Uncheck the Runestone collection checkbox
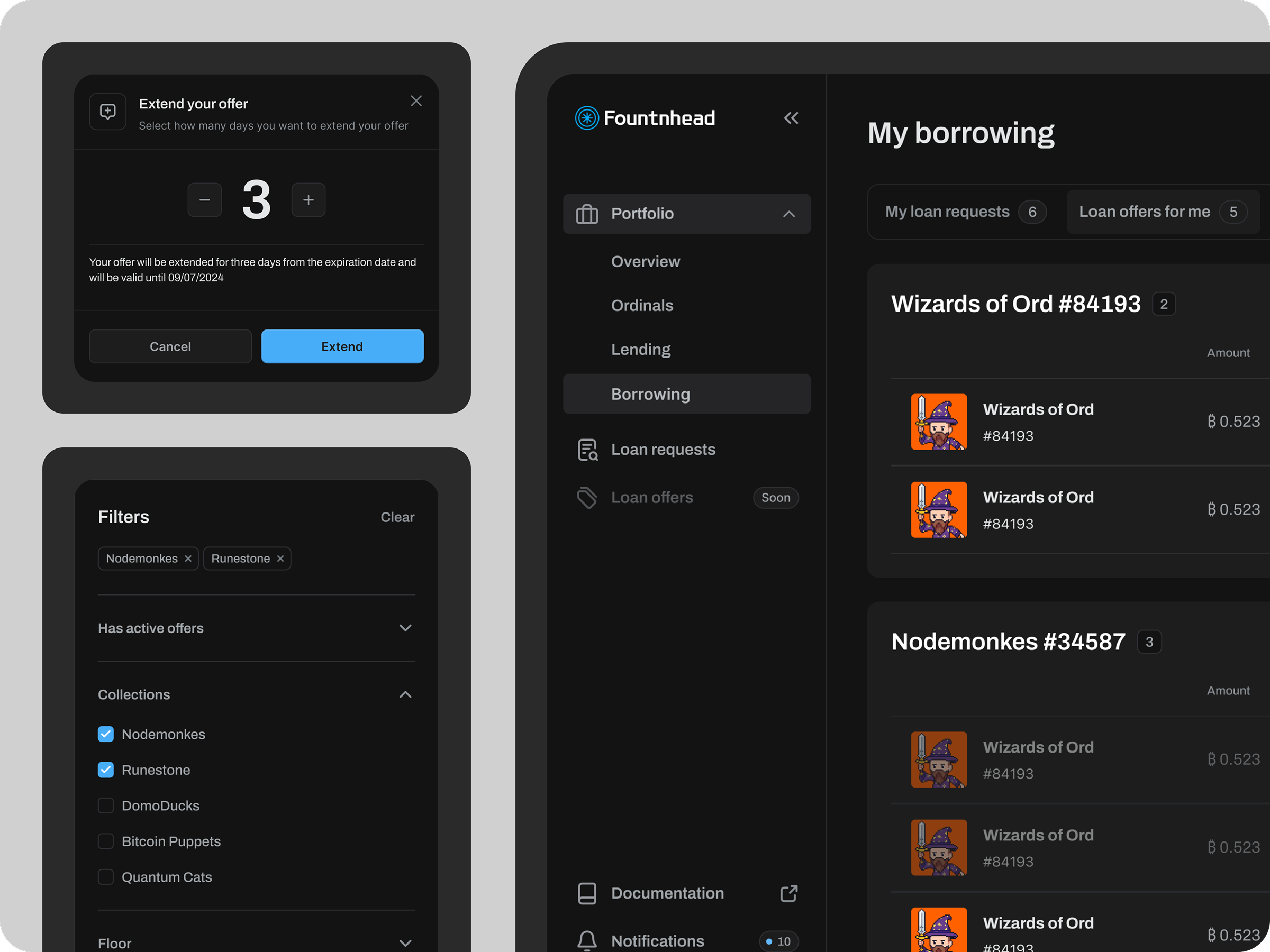Screen dimensions: 1270x952 [x=106, y=770]
